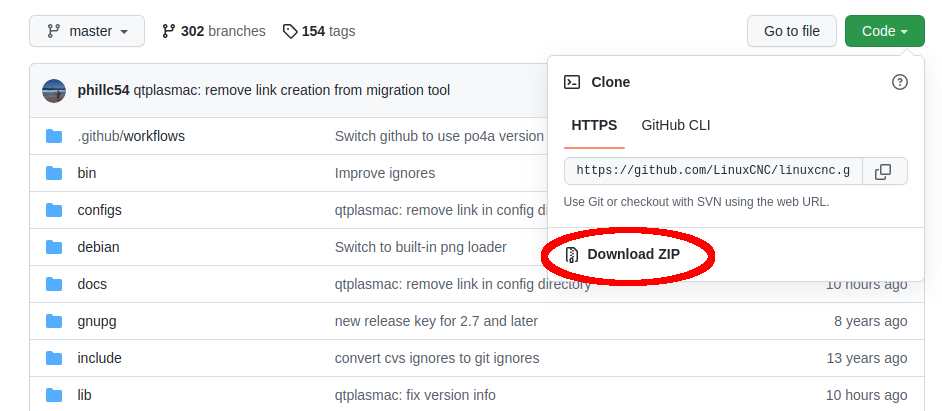942x411 pixels.
Task: Click the tag icon beside 154 tags
Action: (x=290, y=31)
